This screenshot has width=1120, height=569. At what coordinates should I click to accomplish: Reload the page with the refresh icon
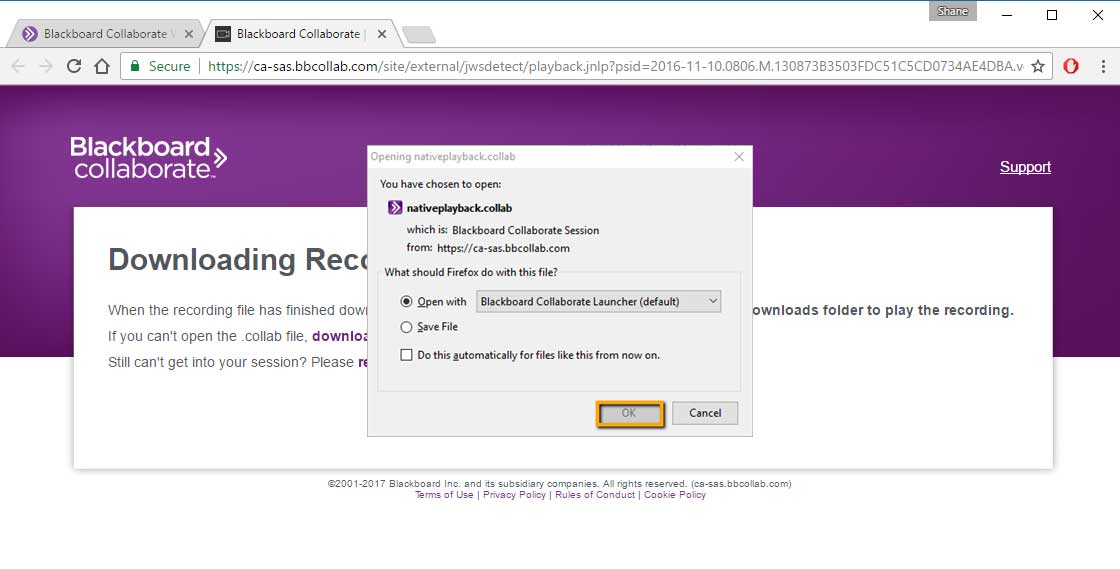tap(74, 66)
